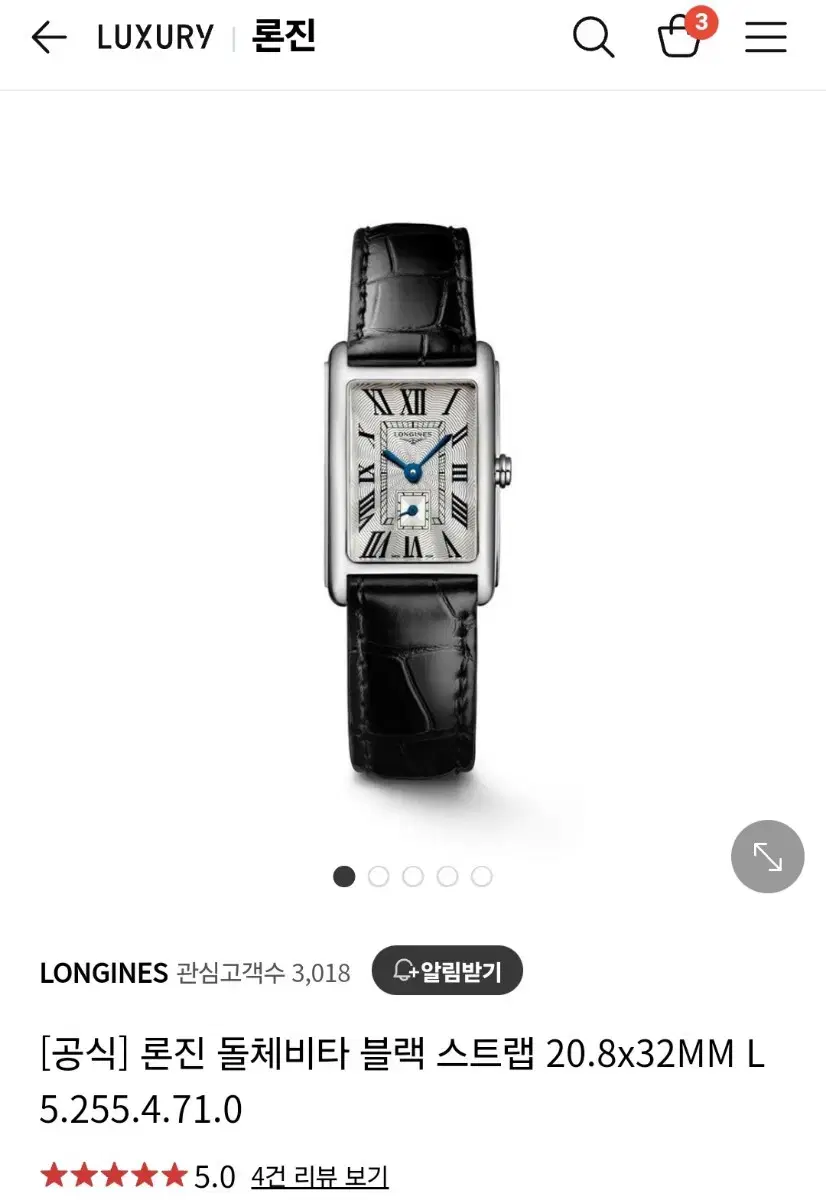Image resolution: width=826 pixels, height=1200 pixels.
Task: Select the fourth image indicator dot
Action: [x=447, y=877]
